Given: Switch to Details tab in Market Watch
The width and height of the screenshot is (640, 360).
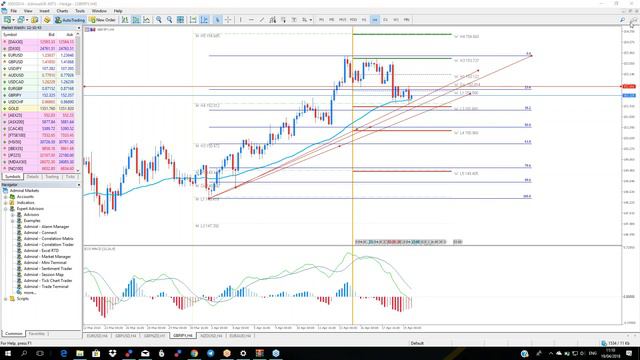Looking at the screenshot, I should click(x=33, y=177).
